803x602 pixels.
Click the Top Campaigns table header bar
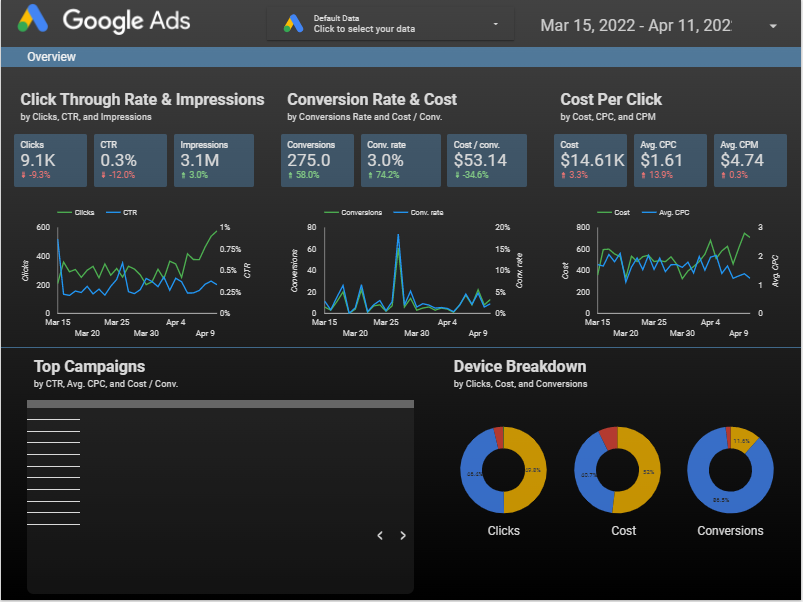pyautogui.click(x=220, y=404)
